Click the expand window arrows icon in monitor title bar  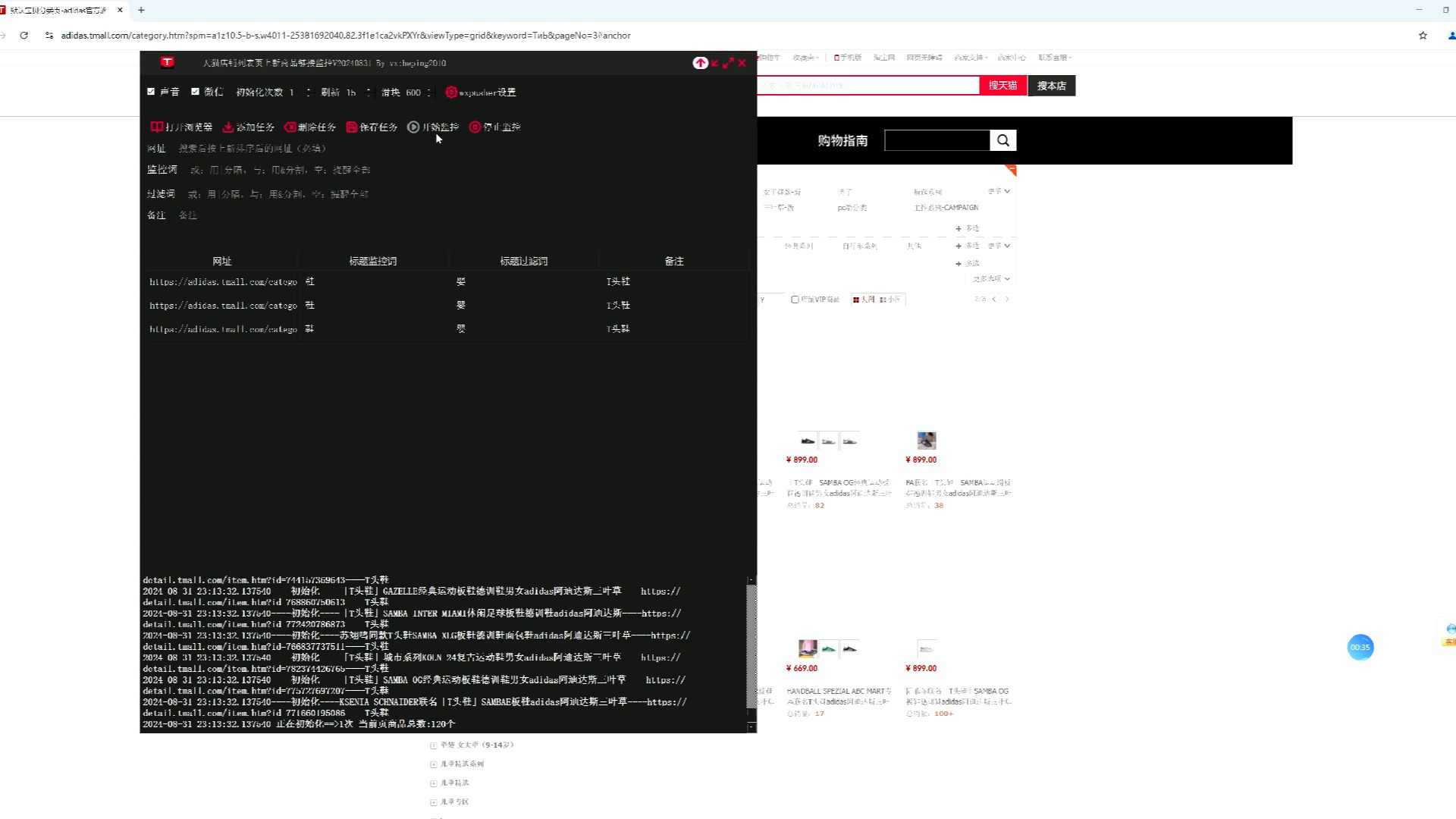click(729, 63)
